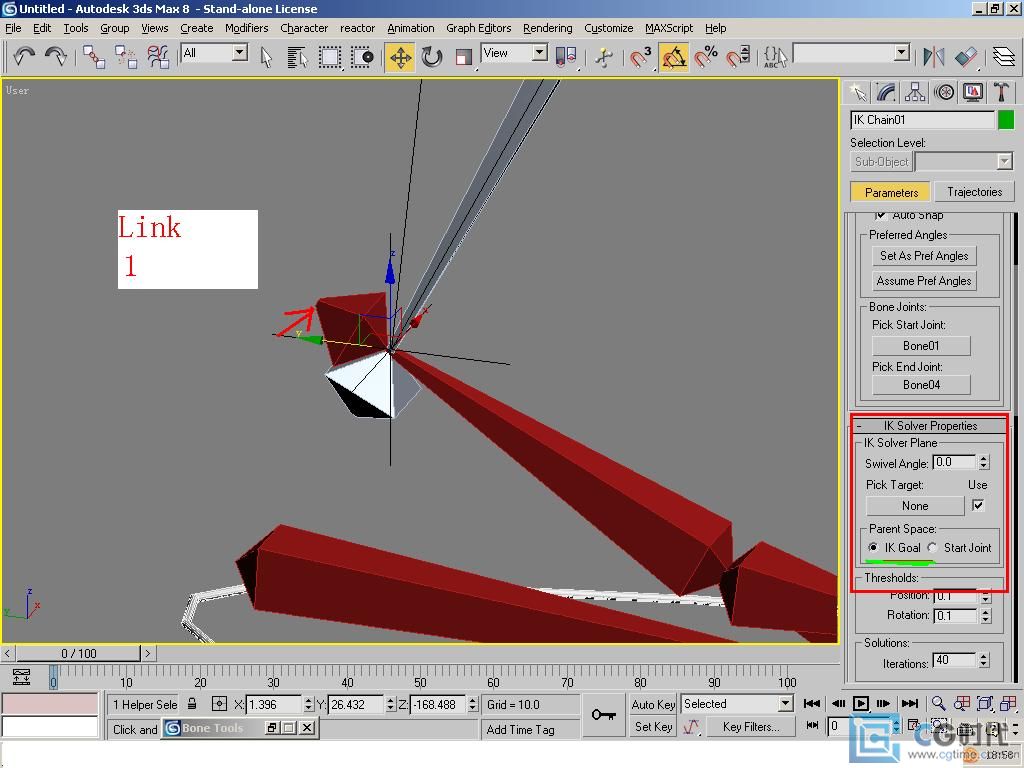Click Set As Pref Angles button
This screenshot has width=1024, height=768.
924,256
